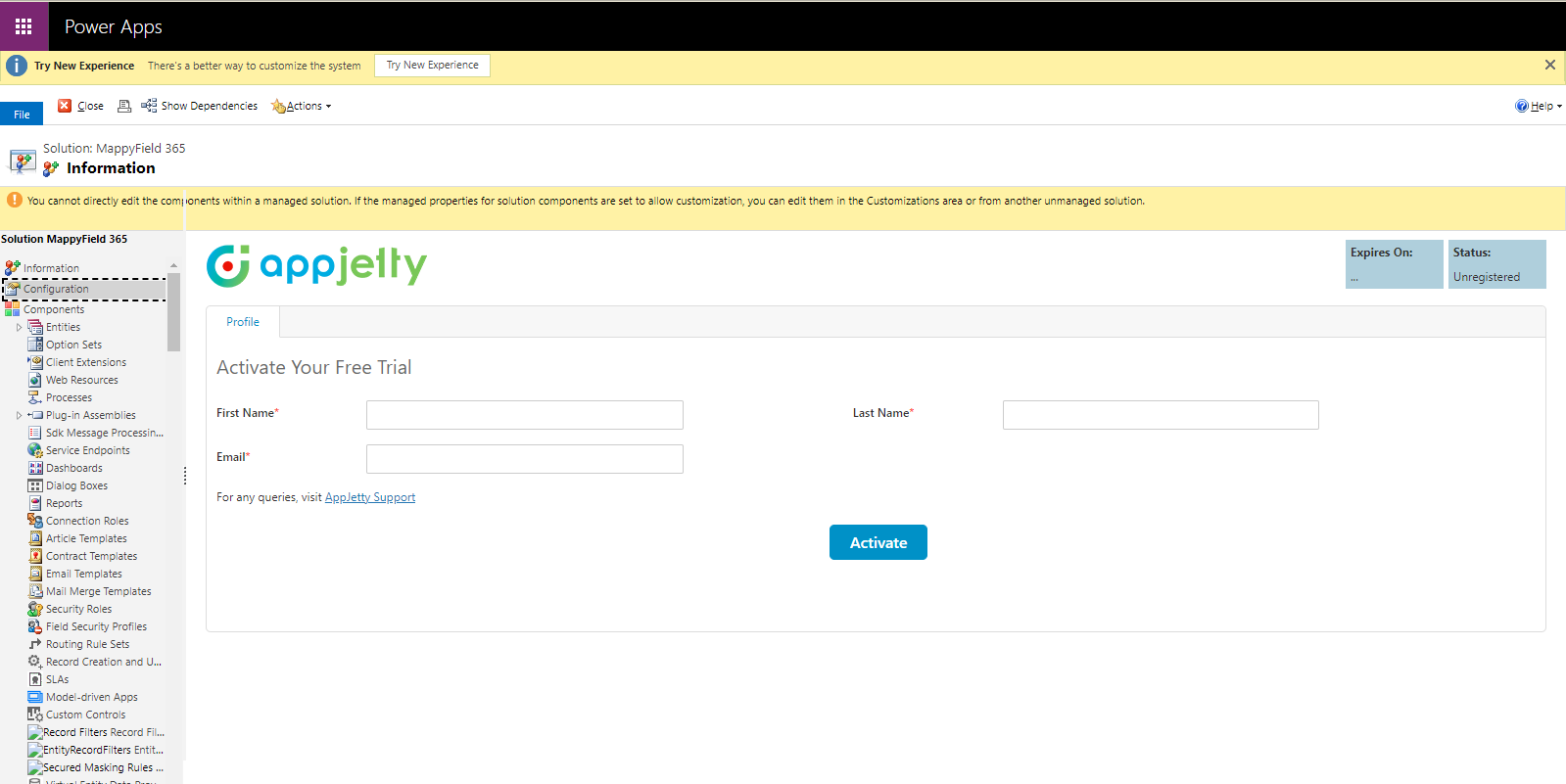
Task: Click the info icon in Try New Experience banner
Action: point(17,66)
